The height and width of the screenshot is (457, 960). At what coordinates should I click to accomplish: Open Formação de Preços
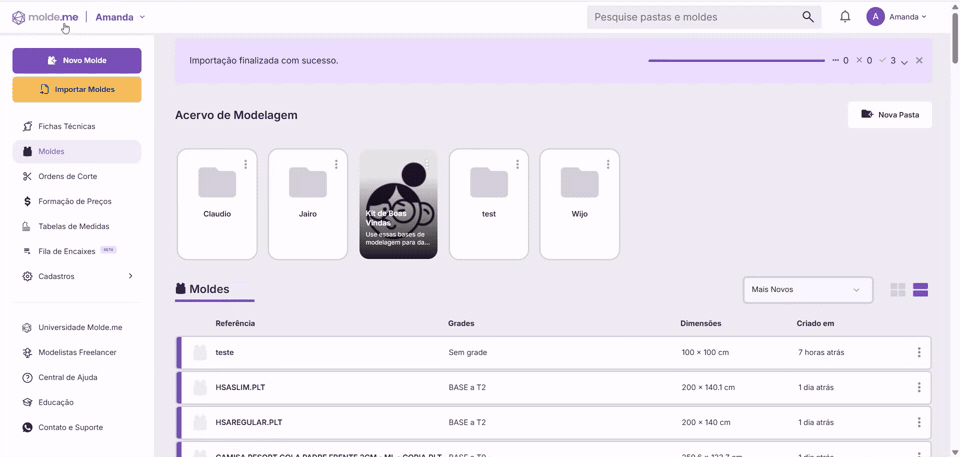coord(77,201)
